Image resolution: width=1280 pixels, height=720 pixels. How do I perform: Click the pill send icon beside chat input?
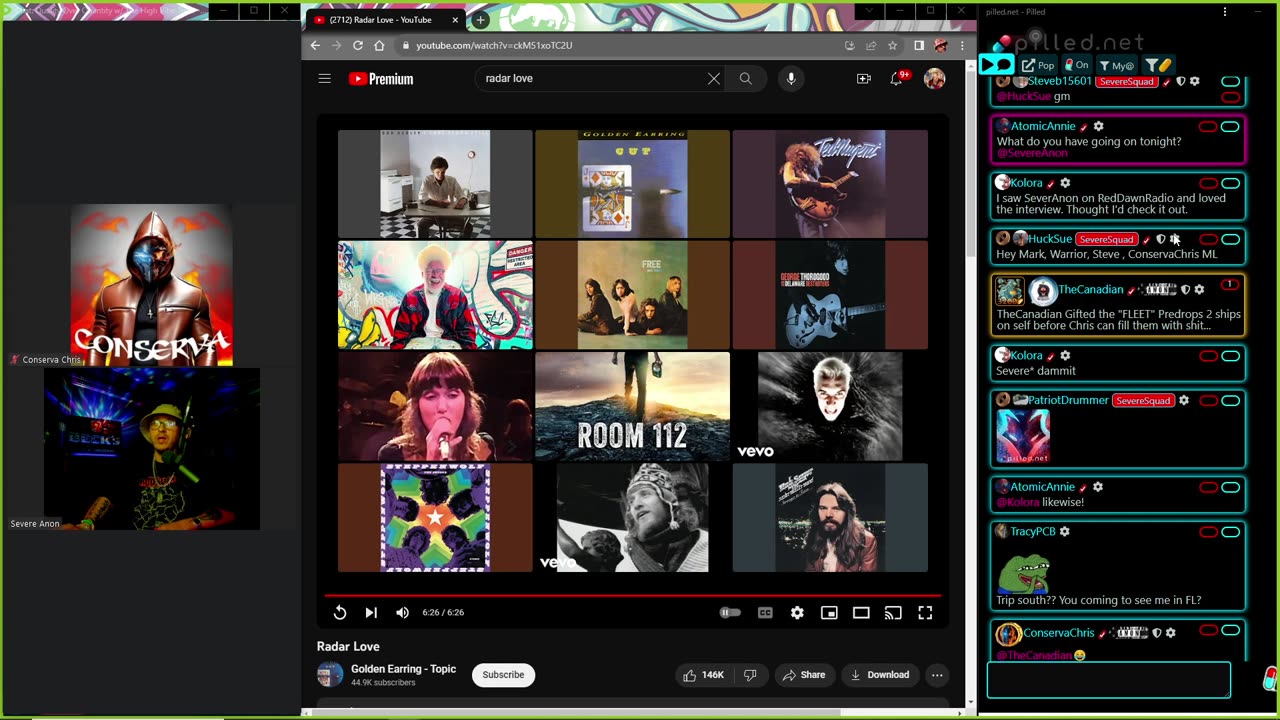point(1270,680)
